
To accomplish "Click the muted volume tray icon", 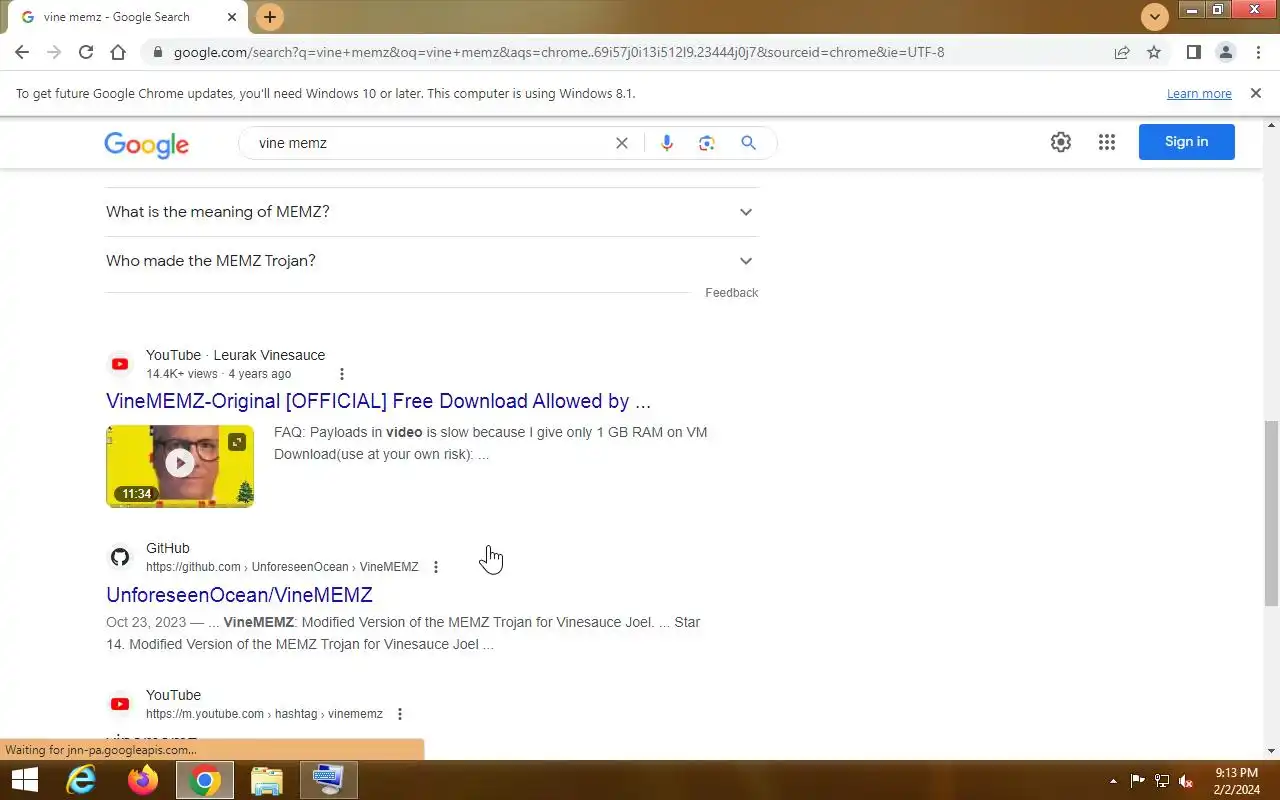I will (1186, 781).
